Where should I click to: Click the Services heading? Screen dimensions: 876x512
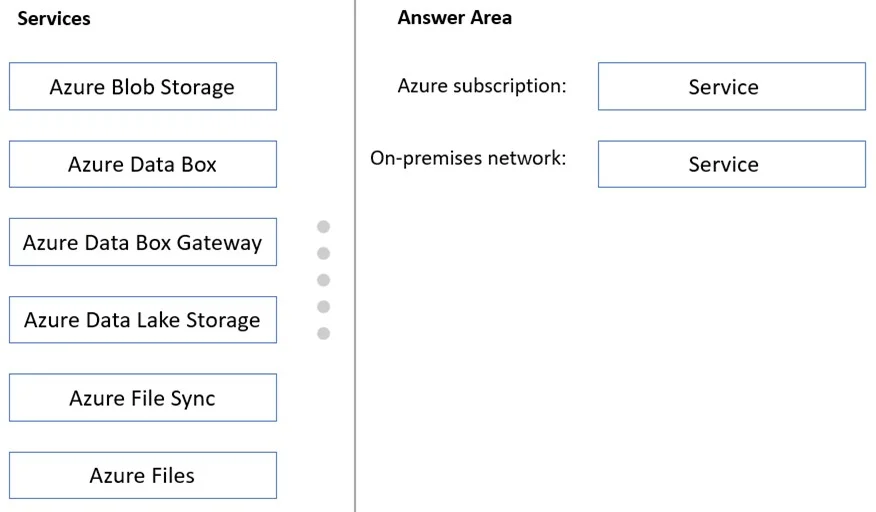tap(54, 18)
